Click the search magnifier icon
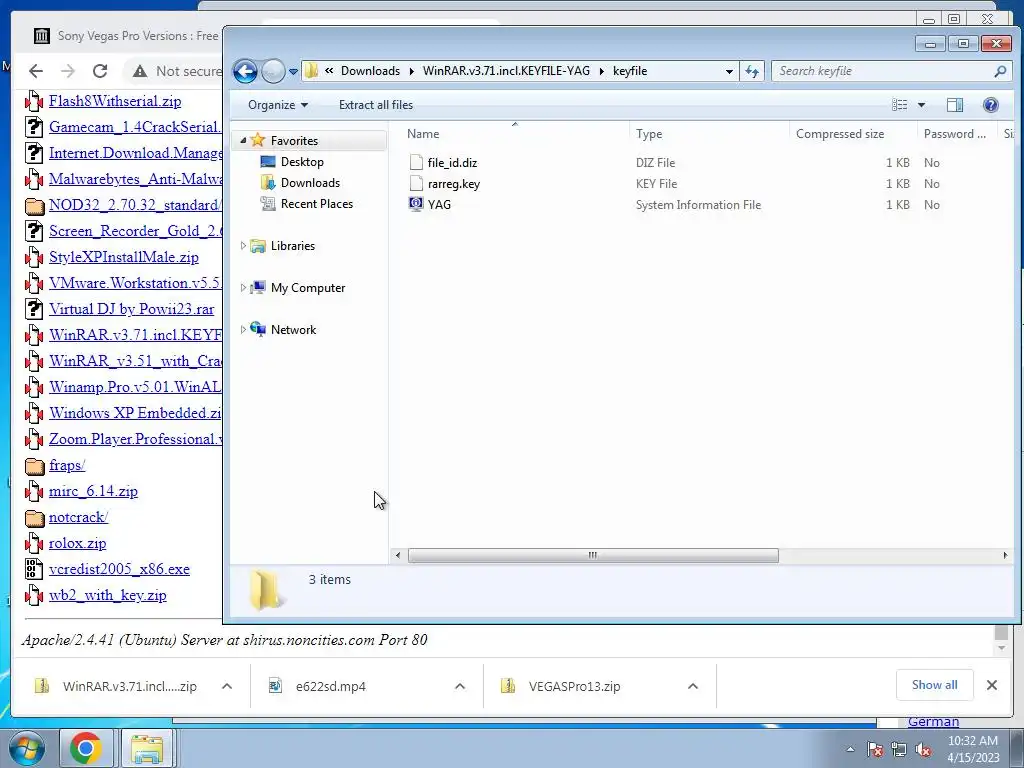Screen dimensions: 1024x768 1000,71
